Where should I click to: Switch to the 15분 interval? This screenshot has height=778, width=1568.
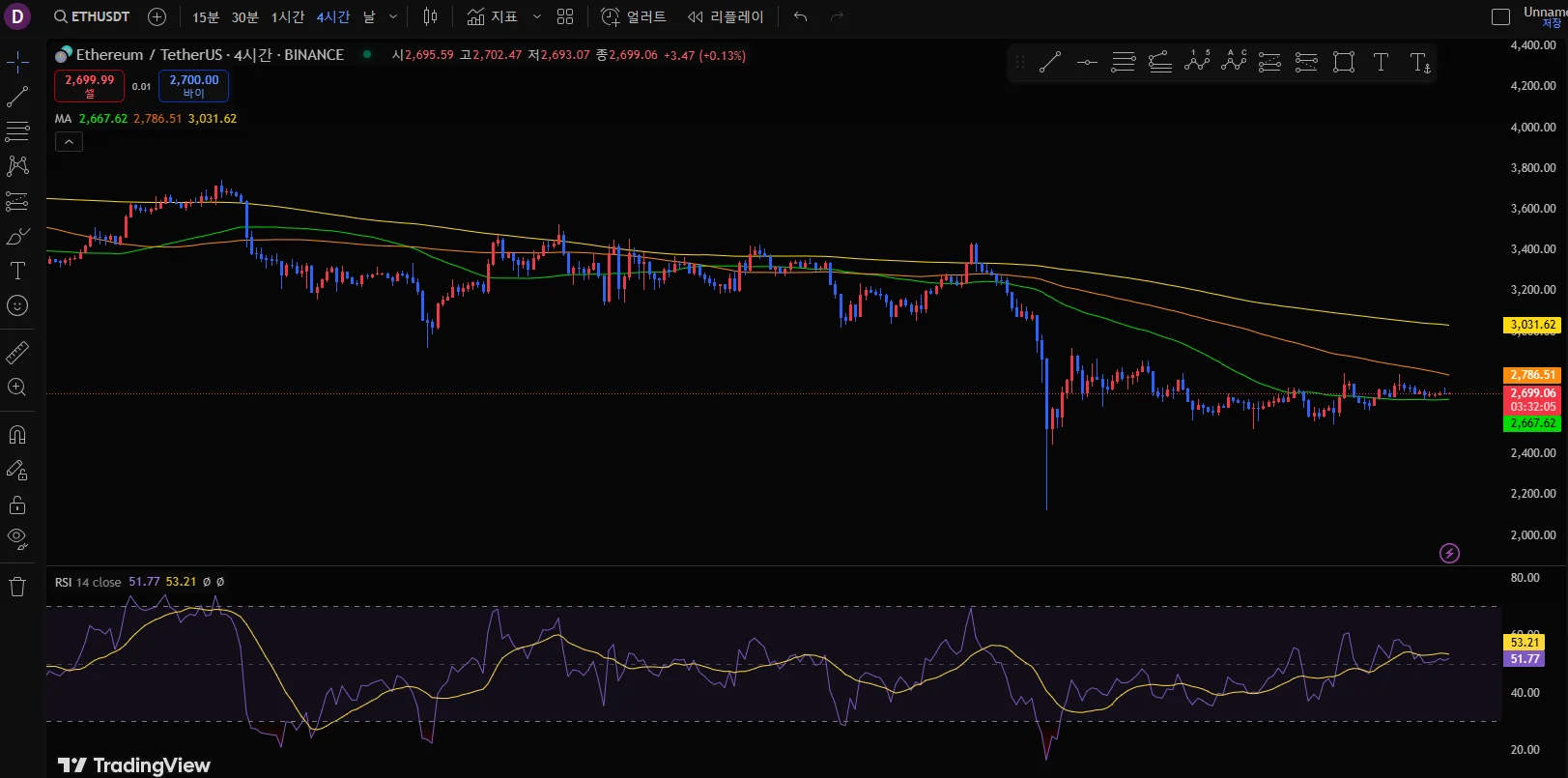(206, 16)
